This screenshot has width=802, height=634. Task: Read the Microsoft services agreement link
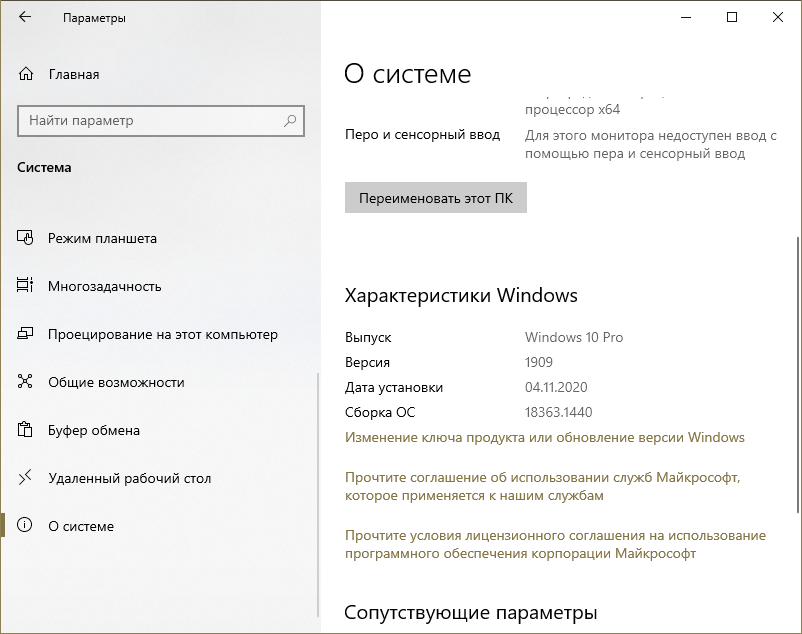click(x=542, y=486)
